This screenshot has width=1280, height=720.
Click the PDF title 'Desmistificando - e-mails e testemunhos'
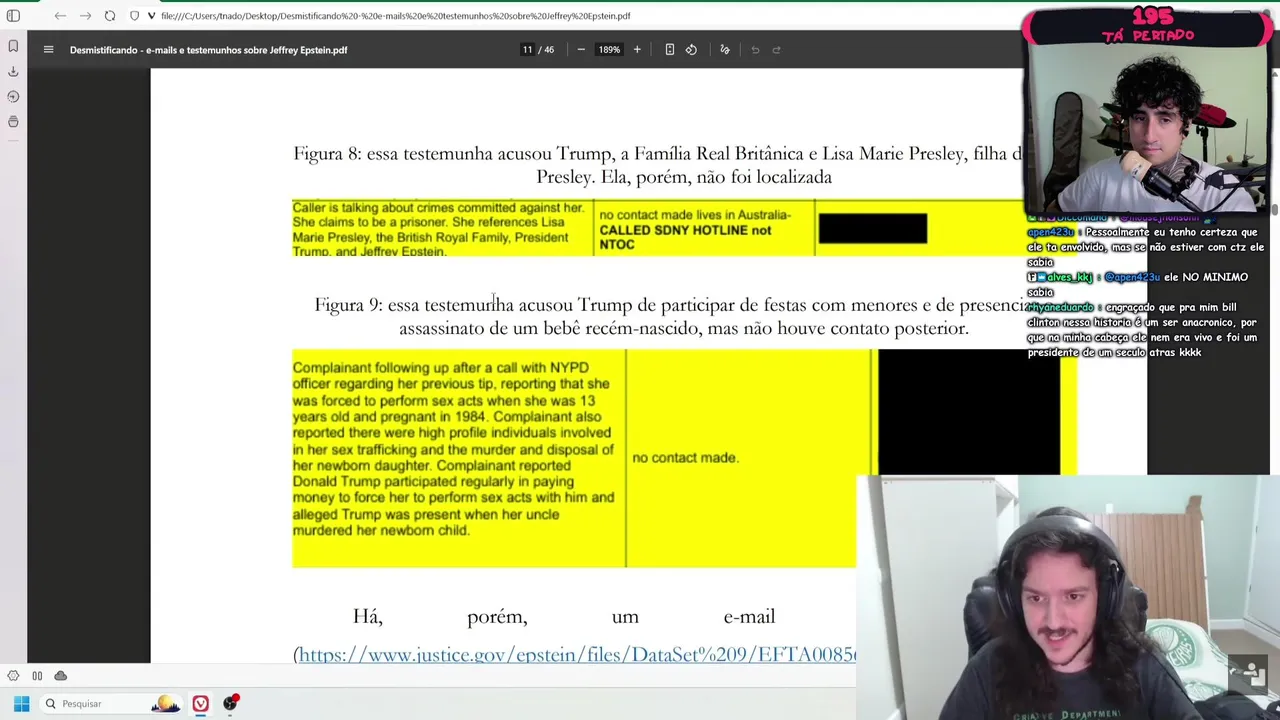coord(208,49)
